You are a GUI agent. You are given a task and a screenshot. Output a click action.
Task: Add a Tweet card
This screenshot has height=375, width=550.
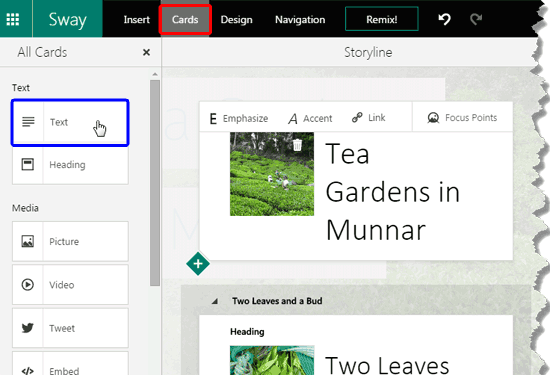[x=70, y=328]
